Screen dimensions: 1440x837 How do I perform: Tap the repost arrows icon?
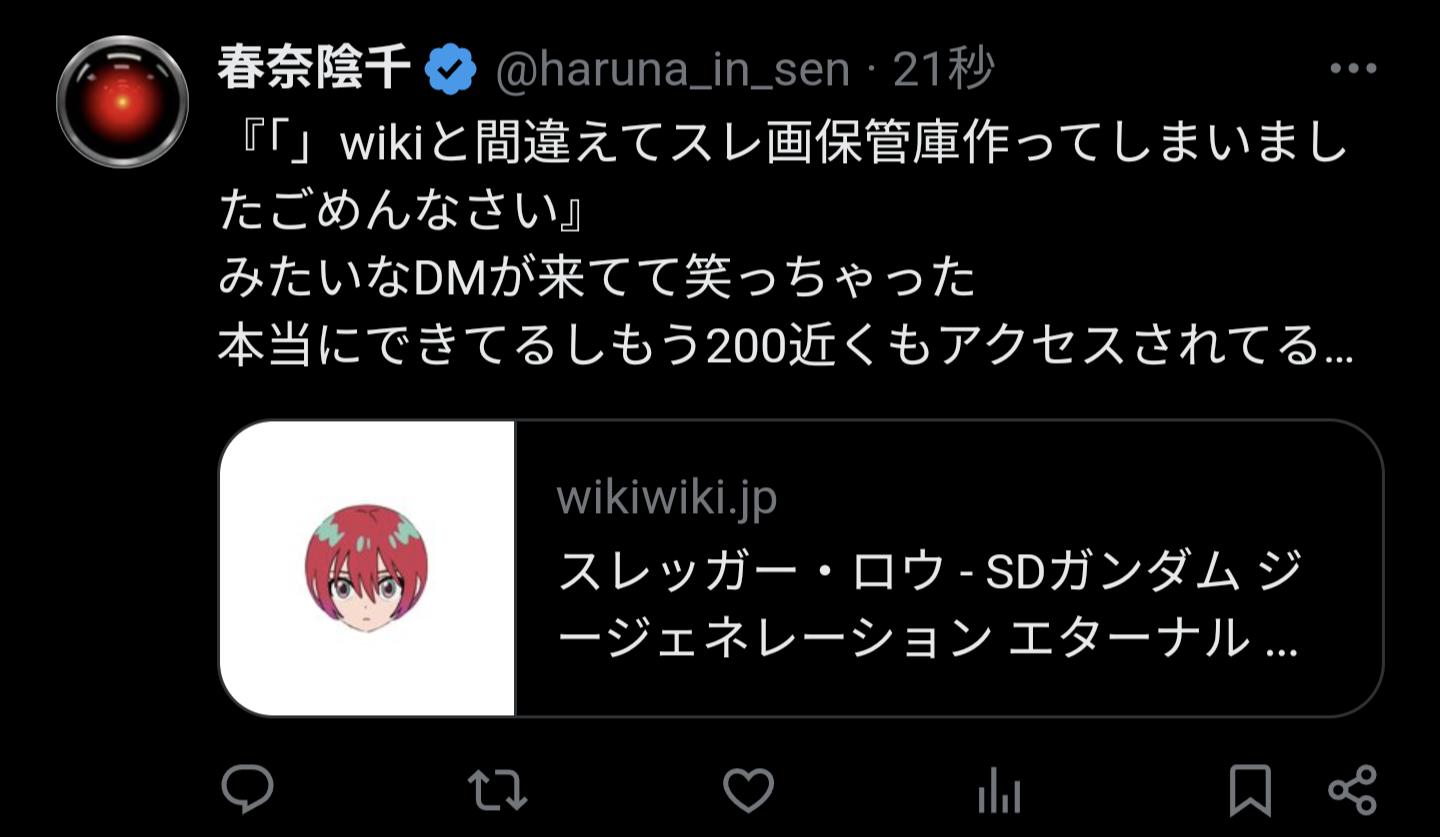click(x=497, y=790)
